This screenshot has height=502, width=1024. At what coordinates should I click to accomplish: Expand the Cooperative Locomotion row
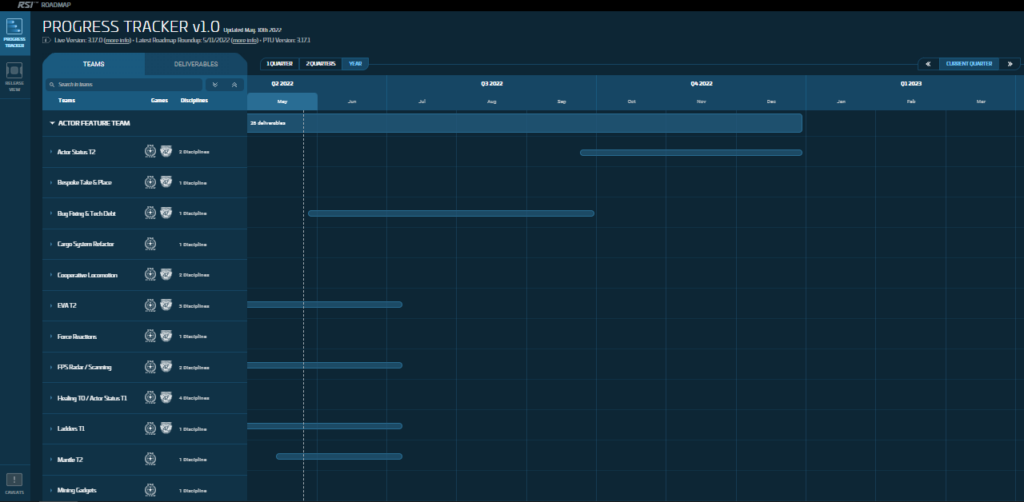[51, 275]
